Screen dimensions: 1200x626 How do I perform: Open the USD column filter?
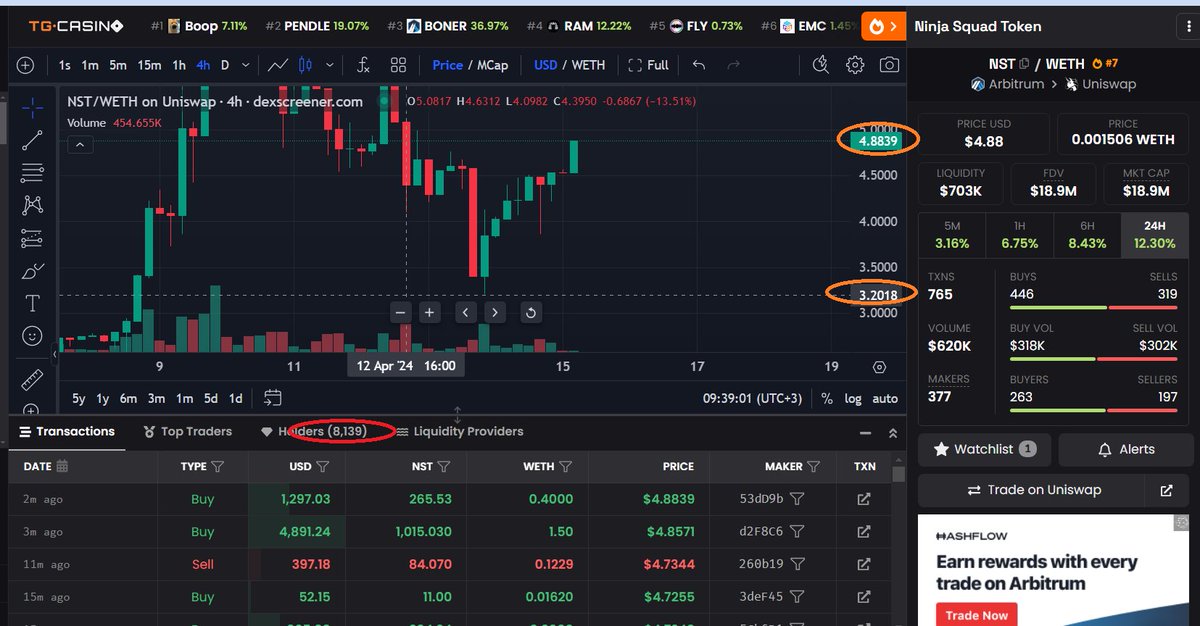pos(323,466)
